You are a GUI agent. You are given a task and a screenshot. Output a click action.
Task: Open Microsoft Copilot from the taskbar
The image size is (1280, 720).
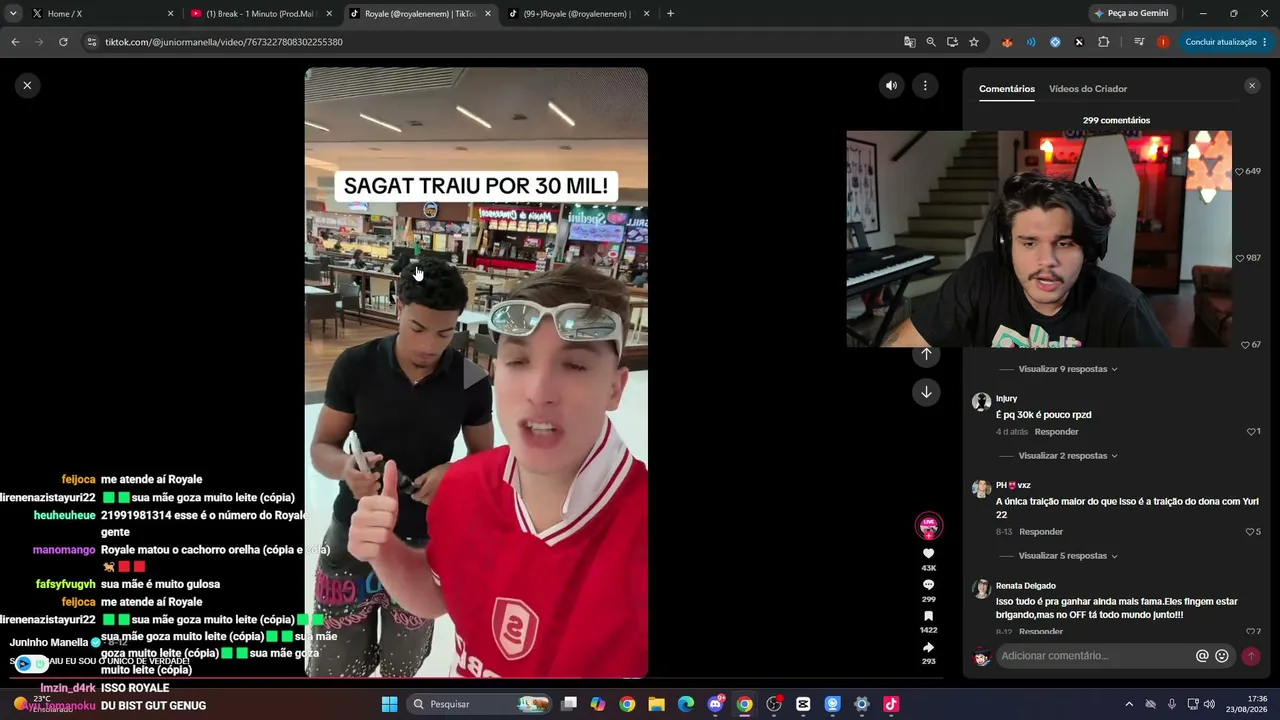coord(598,704)
